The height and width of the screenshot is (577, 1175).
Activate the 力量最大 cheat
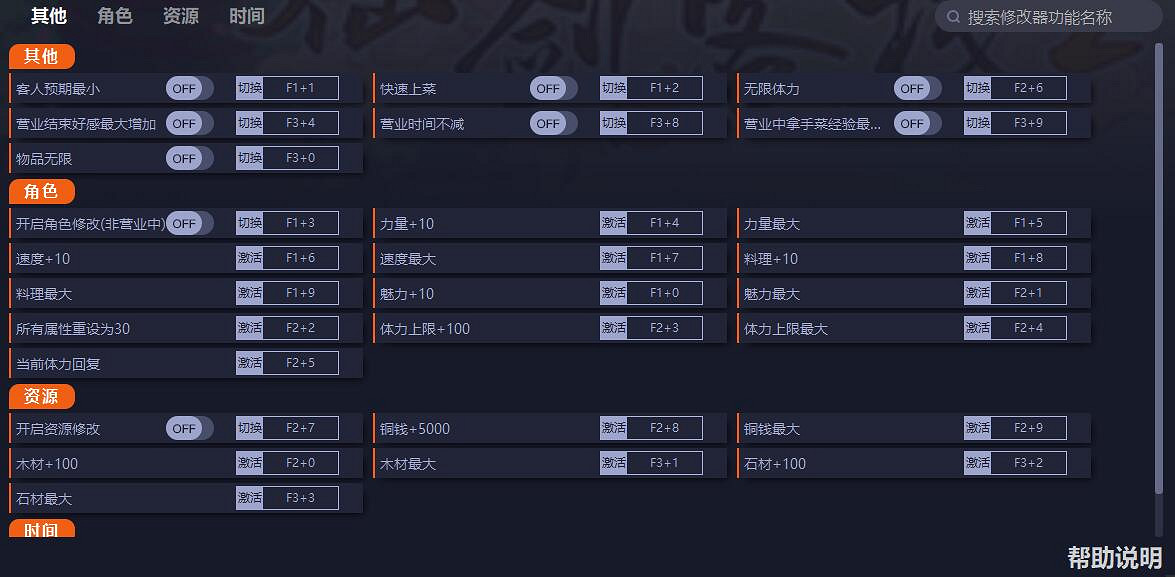click(x=977, y=223)
